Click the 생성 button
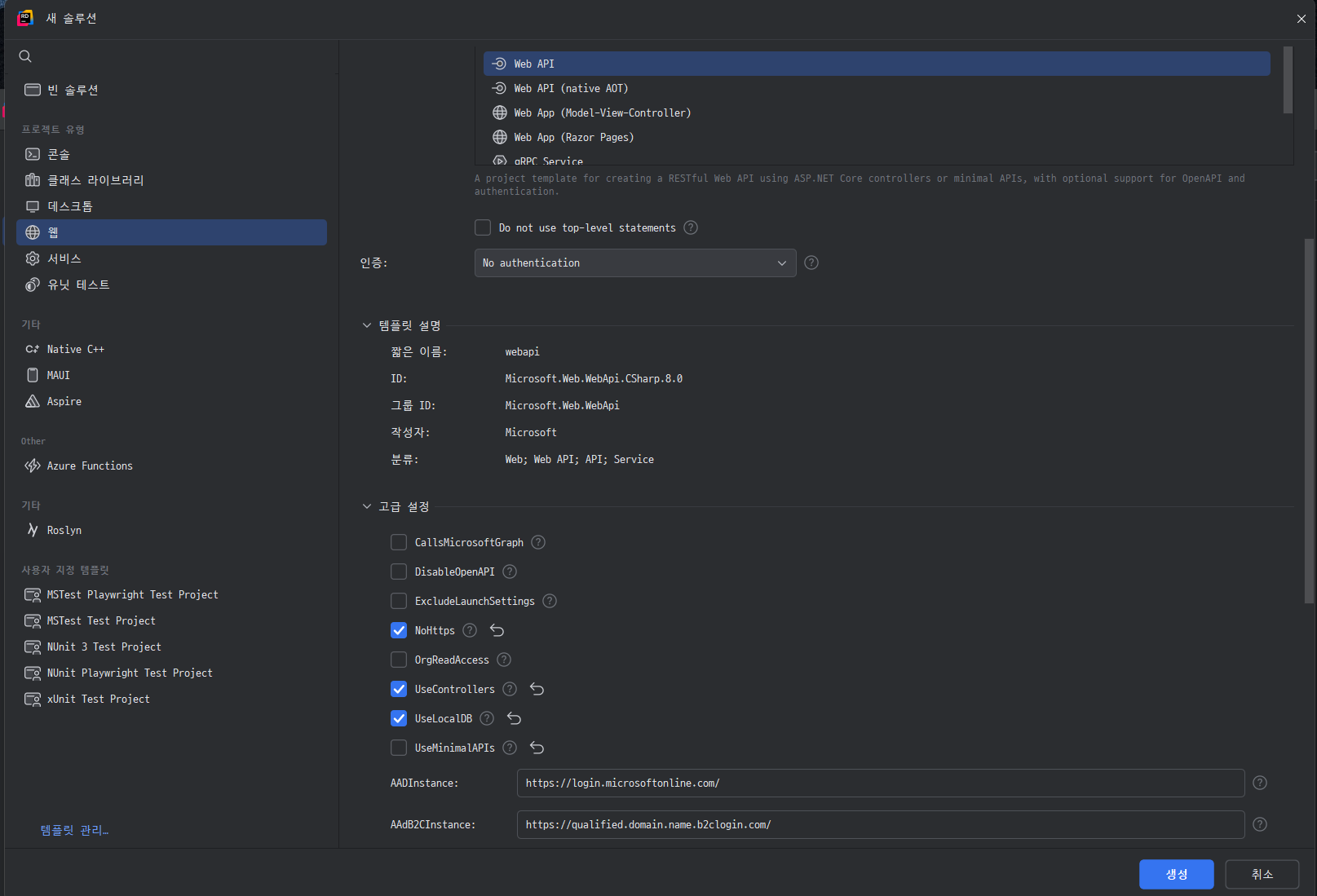Image resolution: width=1317 pixels, height=896 pixels. [x=1176, y=874]
